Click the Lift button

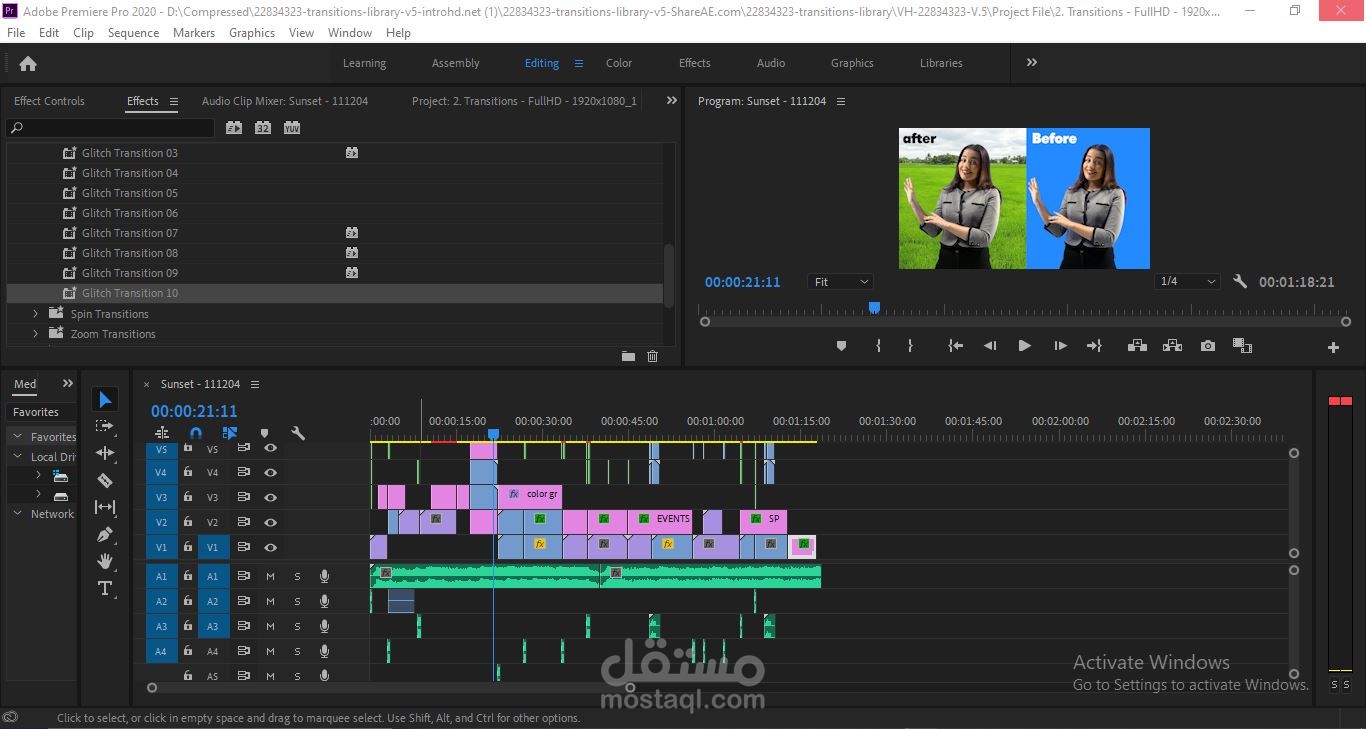point(1137,346)
